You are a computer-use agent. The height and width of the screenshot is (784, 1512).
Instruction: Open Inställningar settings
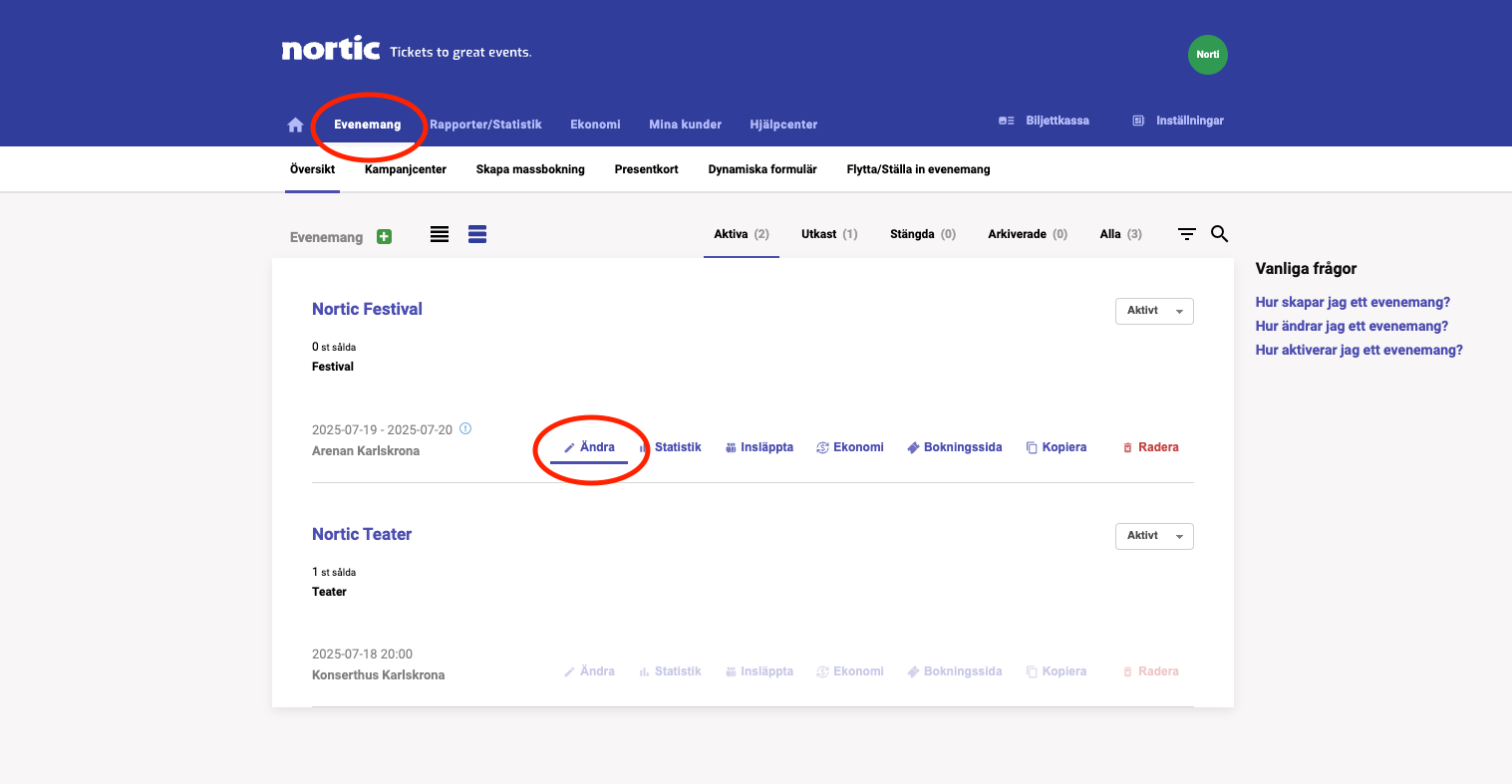[1178, 121]
